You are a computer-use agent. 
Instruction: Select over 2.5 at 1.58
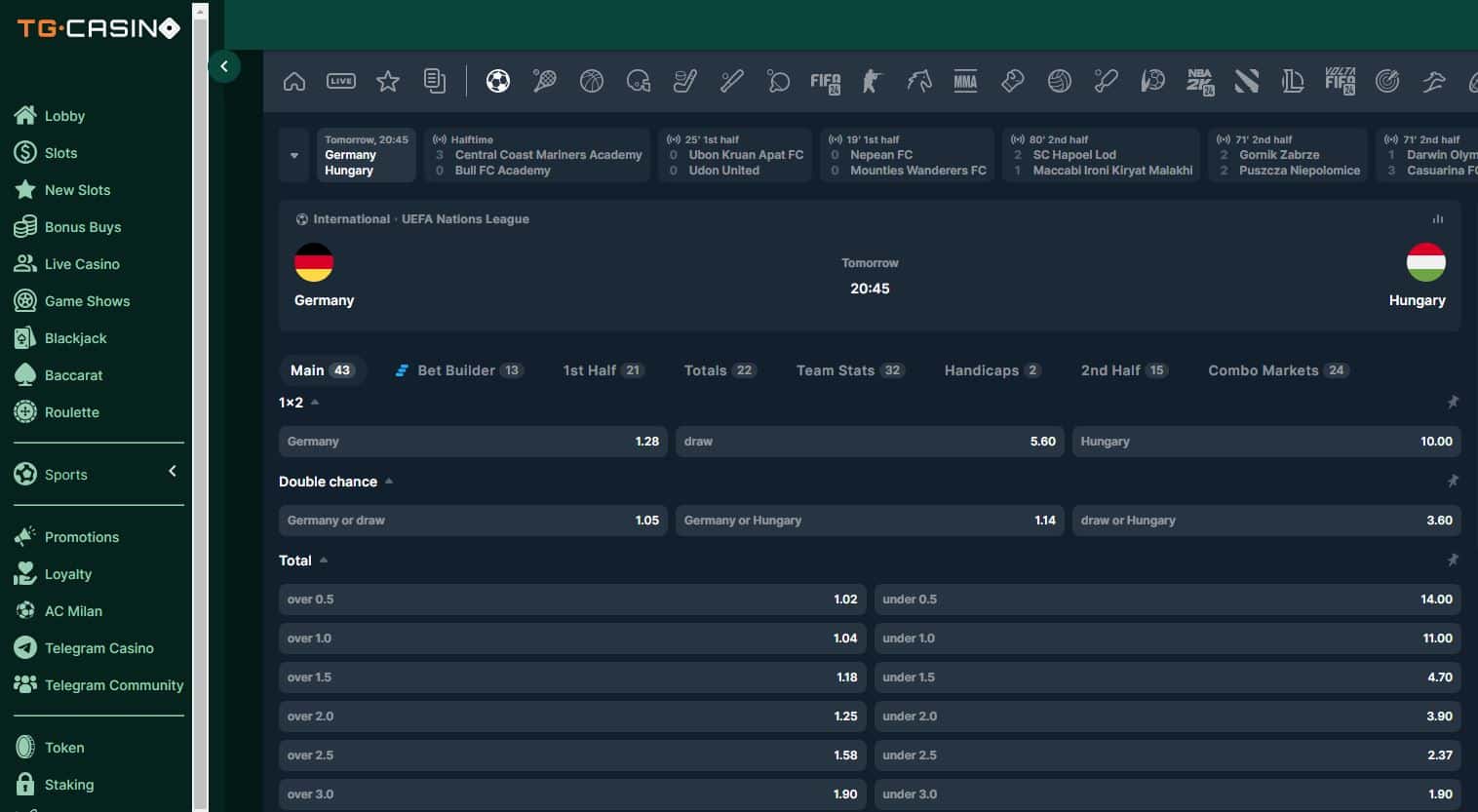click(x=572, y=755)
